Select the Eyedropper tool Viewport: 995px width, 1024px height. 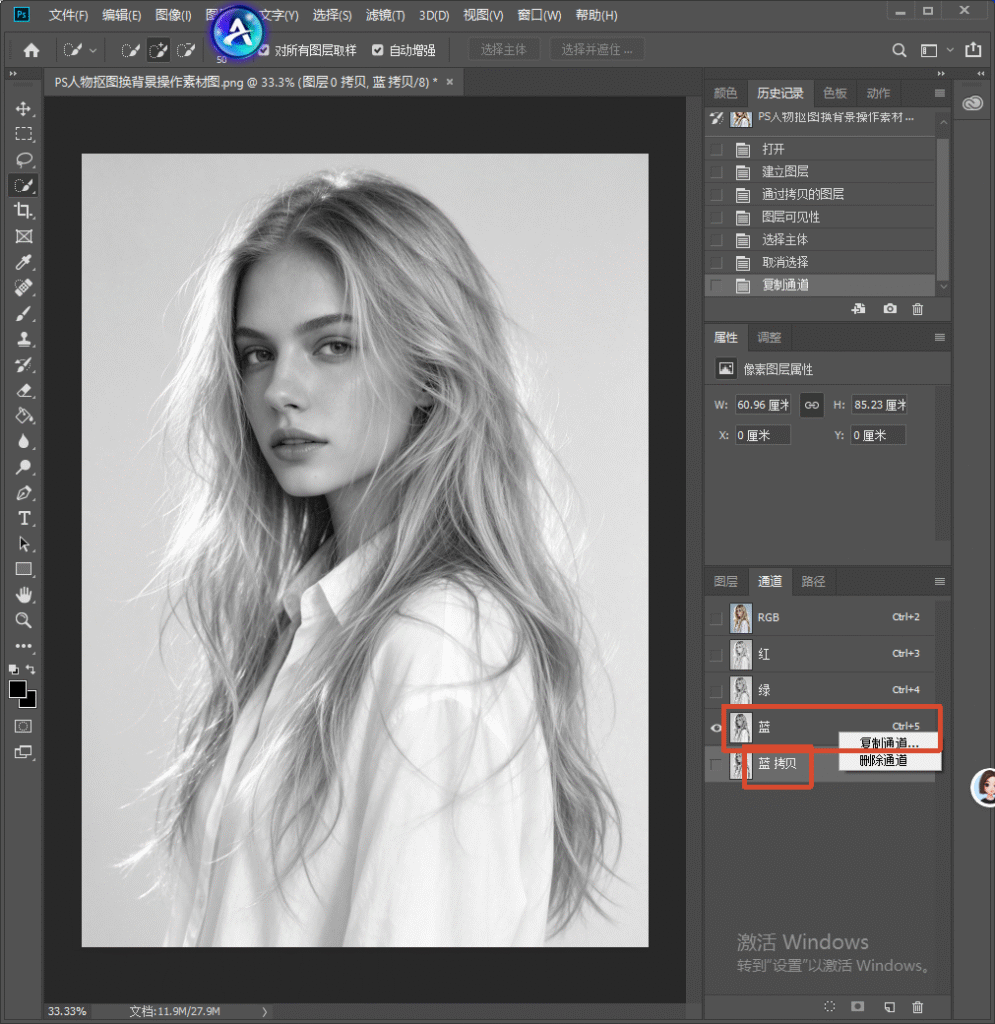24,262
